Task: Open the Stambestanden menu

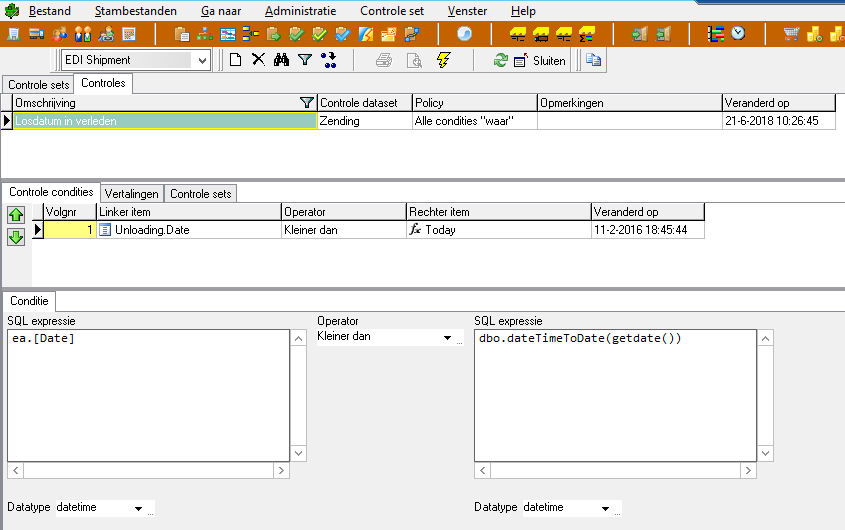Action: pos(136,11)
